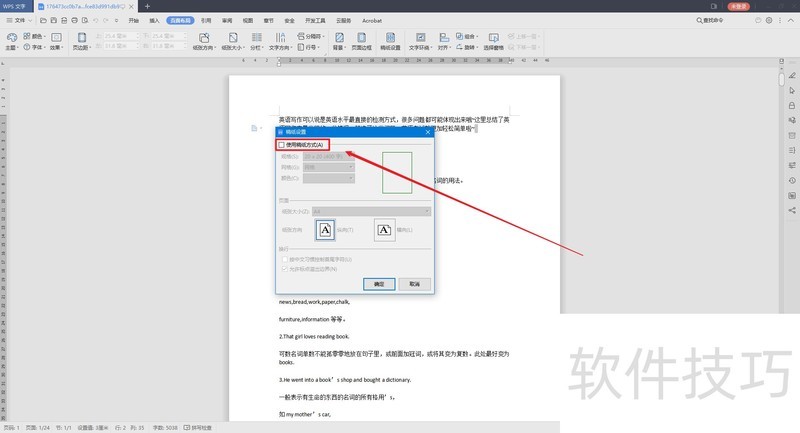The image size is (800, 433).
Task: Click the redo arrow icon
Action: point(106,20)
